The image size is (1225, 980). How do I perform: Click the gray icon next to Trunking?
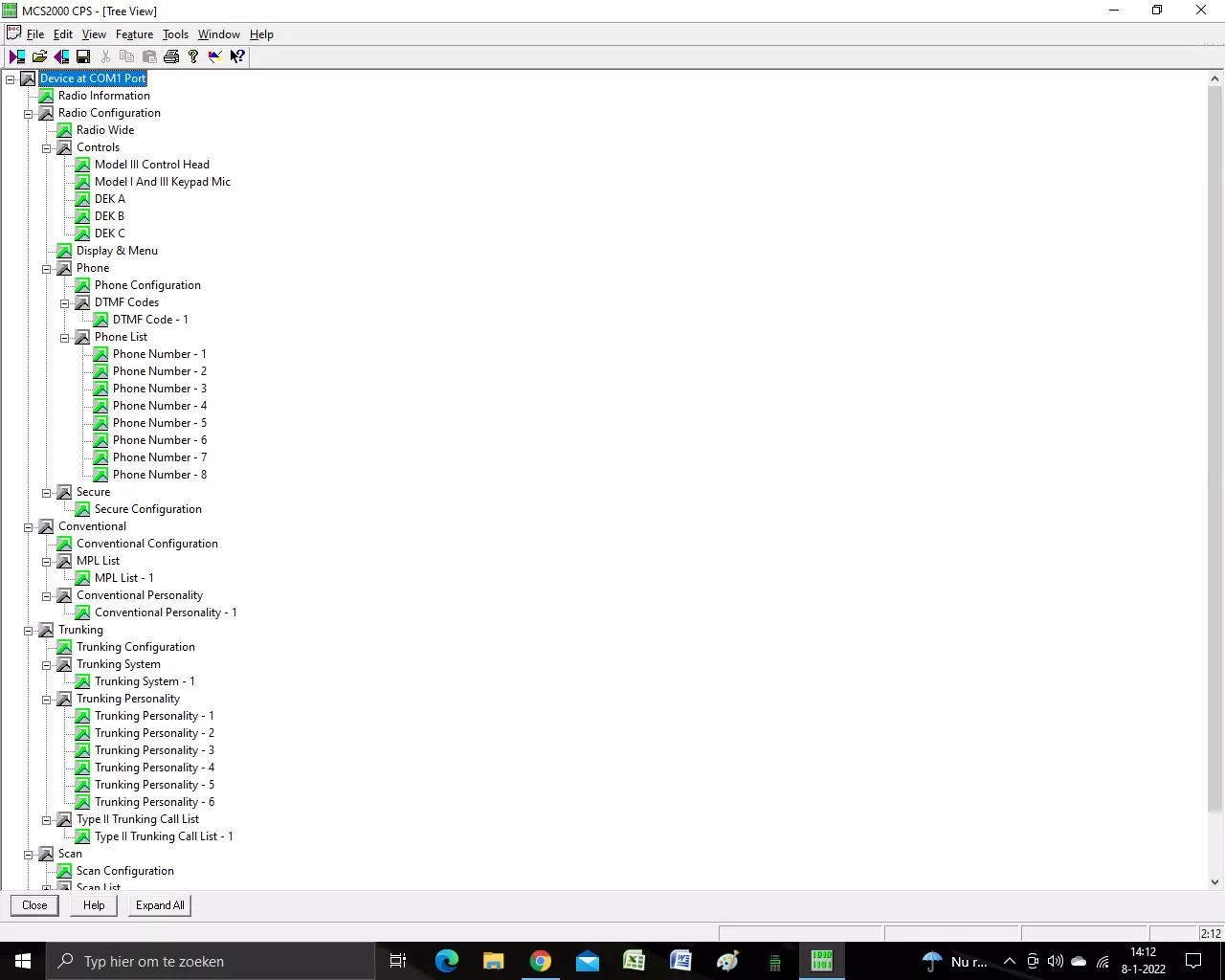click(x=46, y=630)
